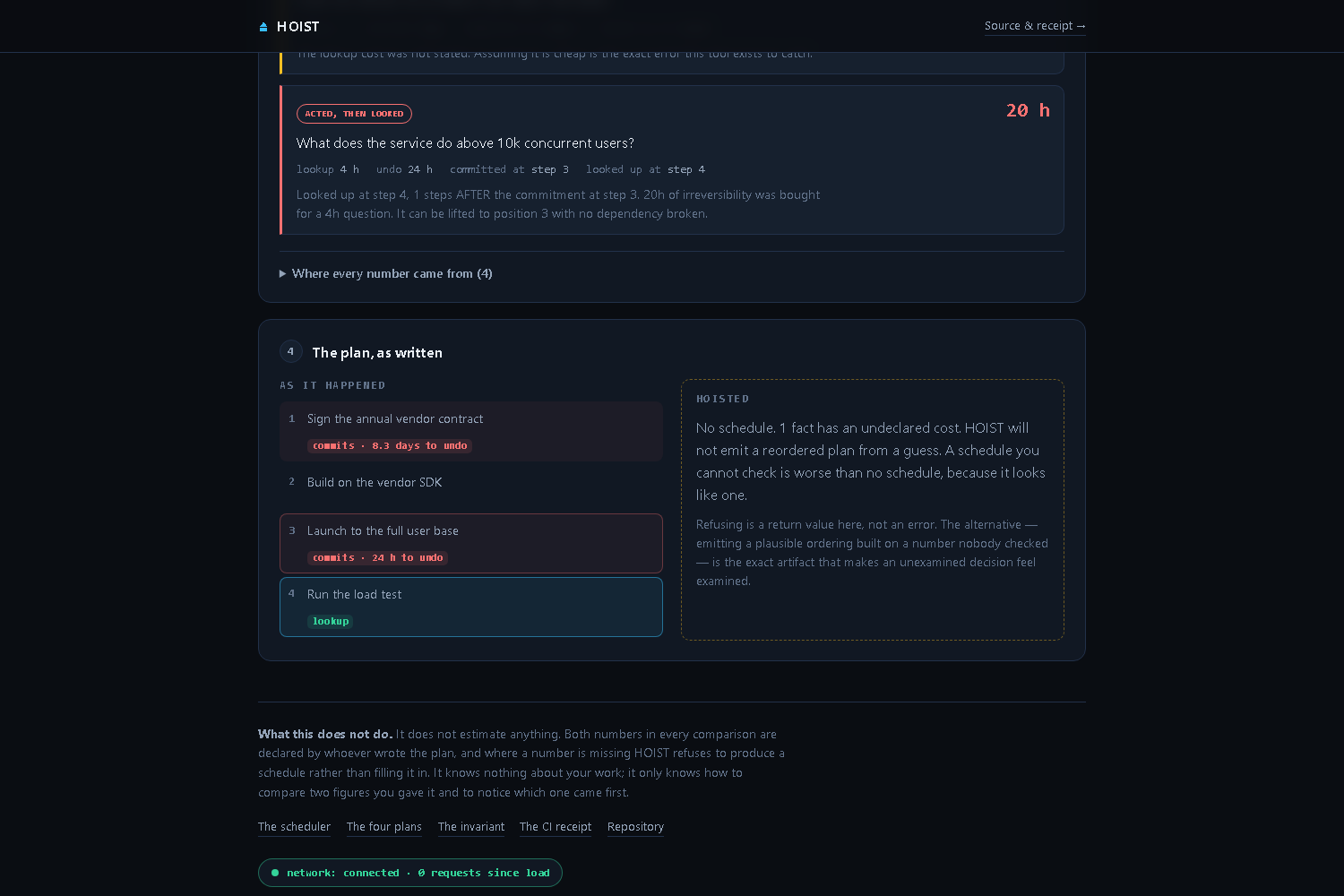
Task: Open The invariant footer link
Action: [471, 827]
